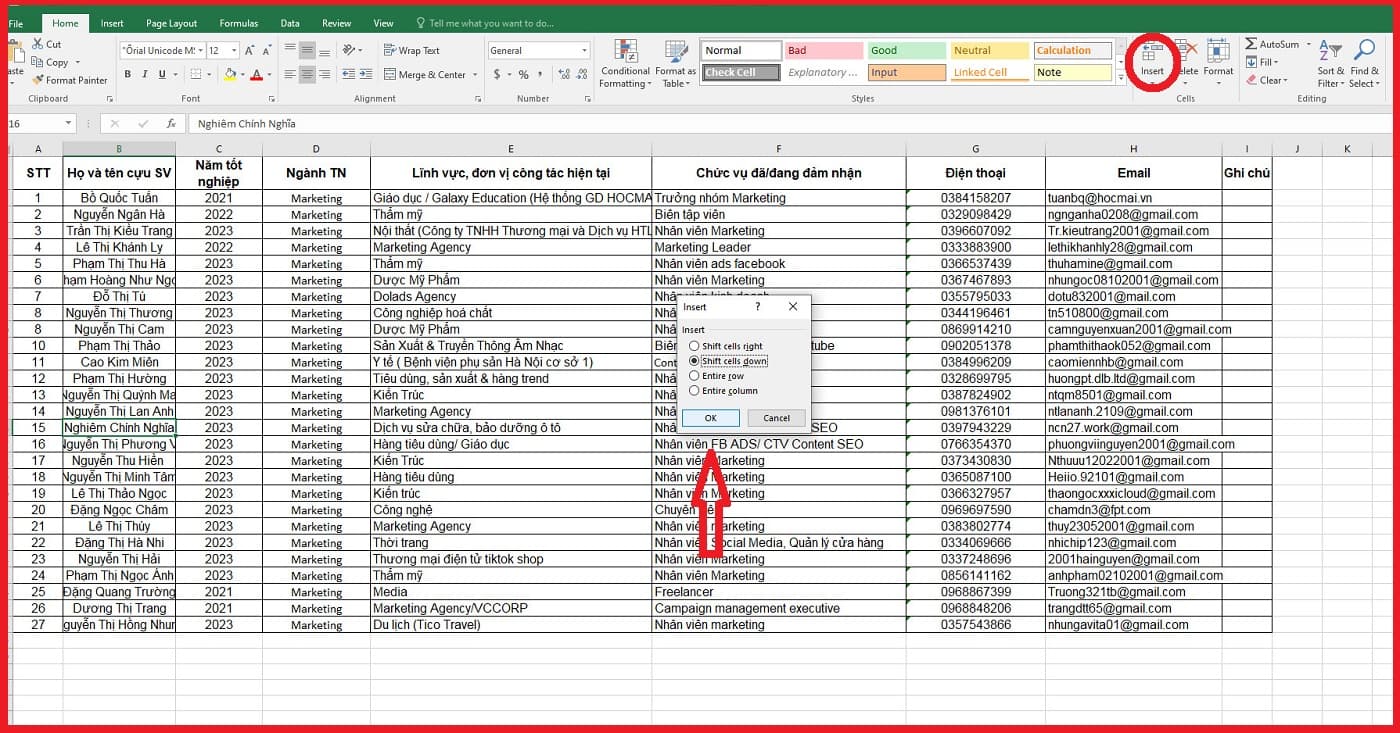Apply accounting dollar number format
The width and height of the screenshot is (1400, 733).
pyautogui.click(x=497, y=75)
